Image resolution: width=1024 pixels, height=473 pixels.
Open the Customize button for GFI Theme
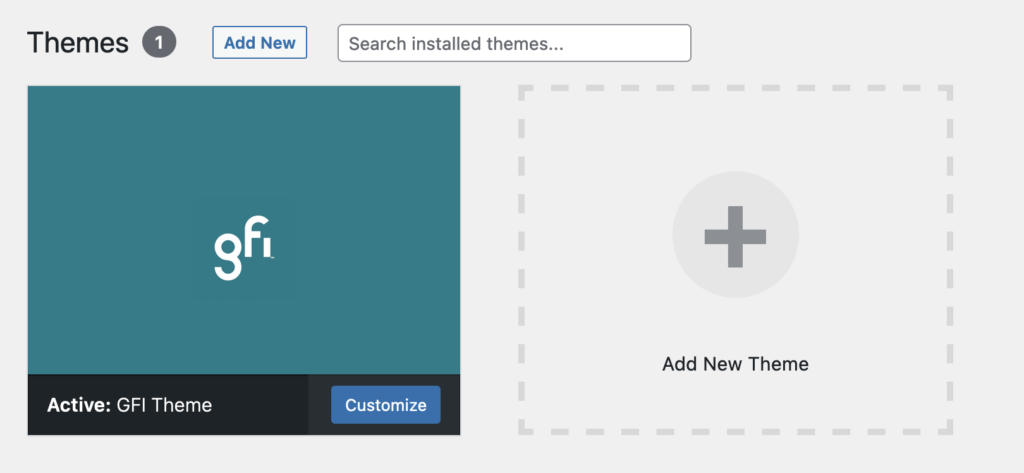click(385, 405)
